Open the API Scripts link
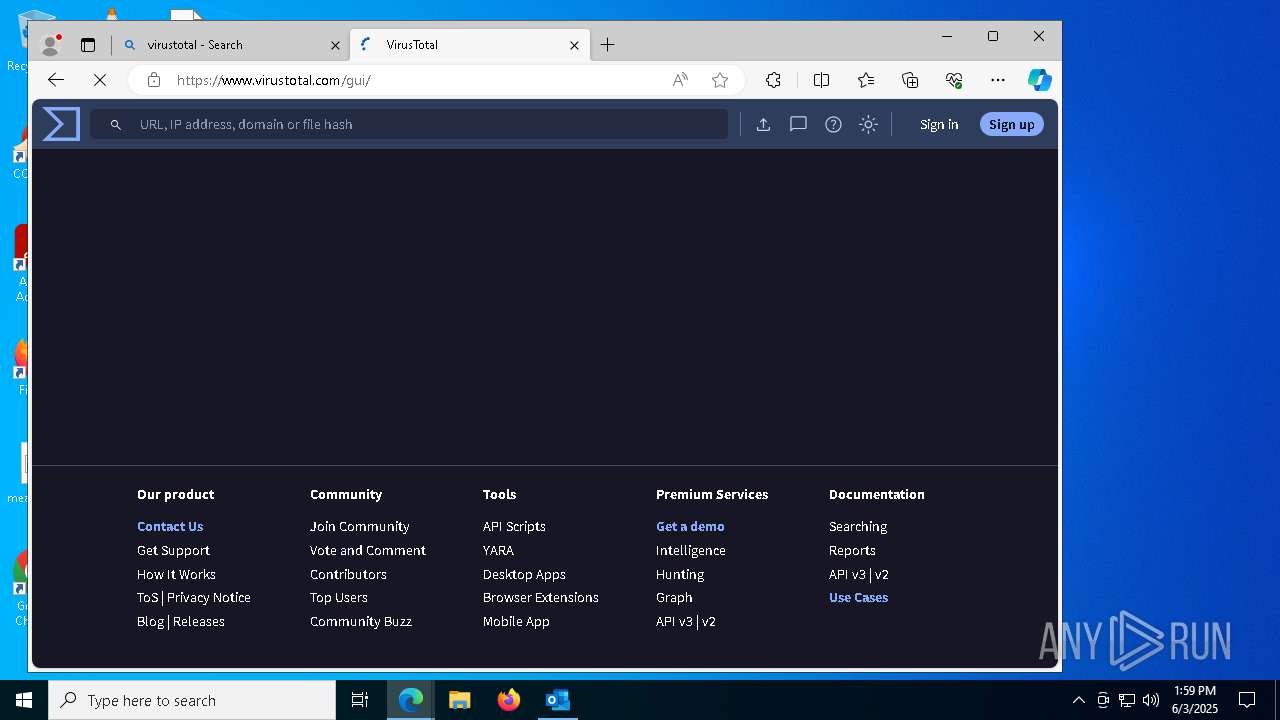This screenshot has width=1280, height=720. coord(514,526)
